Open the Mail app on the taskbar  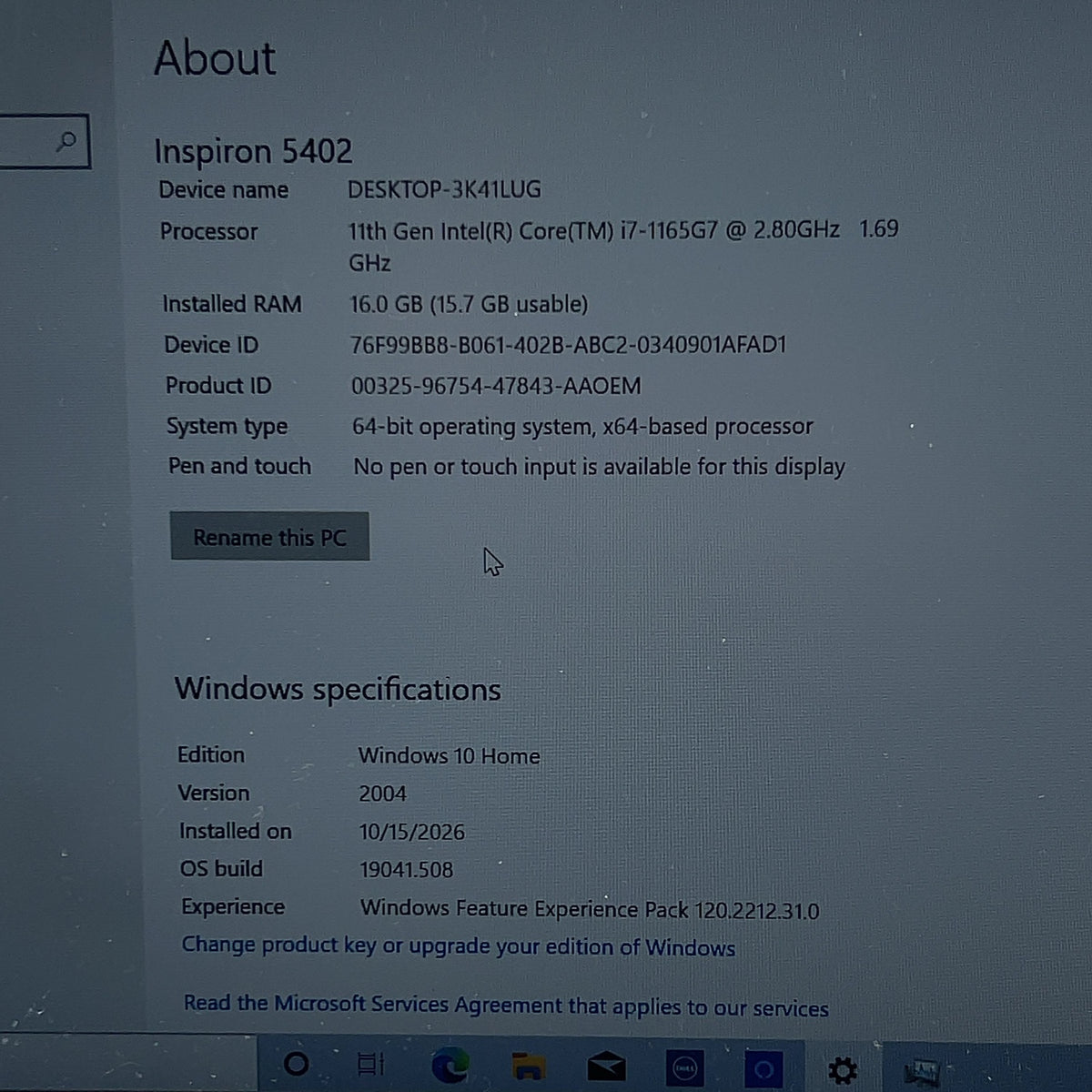[606, 1067]
